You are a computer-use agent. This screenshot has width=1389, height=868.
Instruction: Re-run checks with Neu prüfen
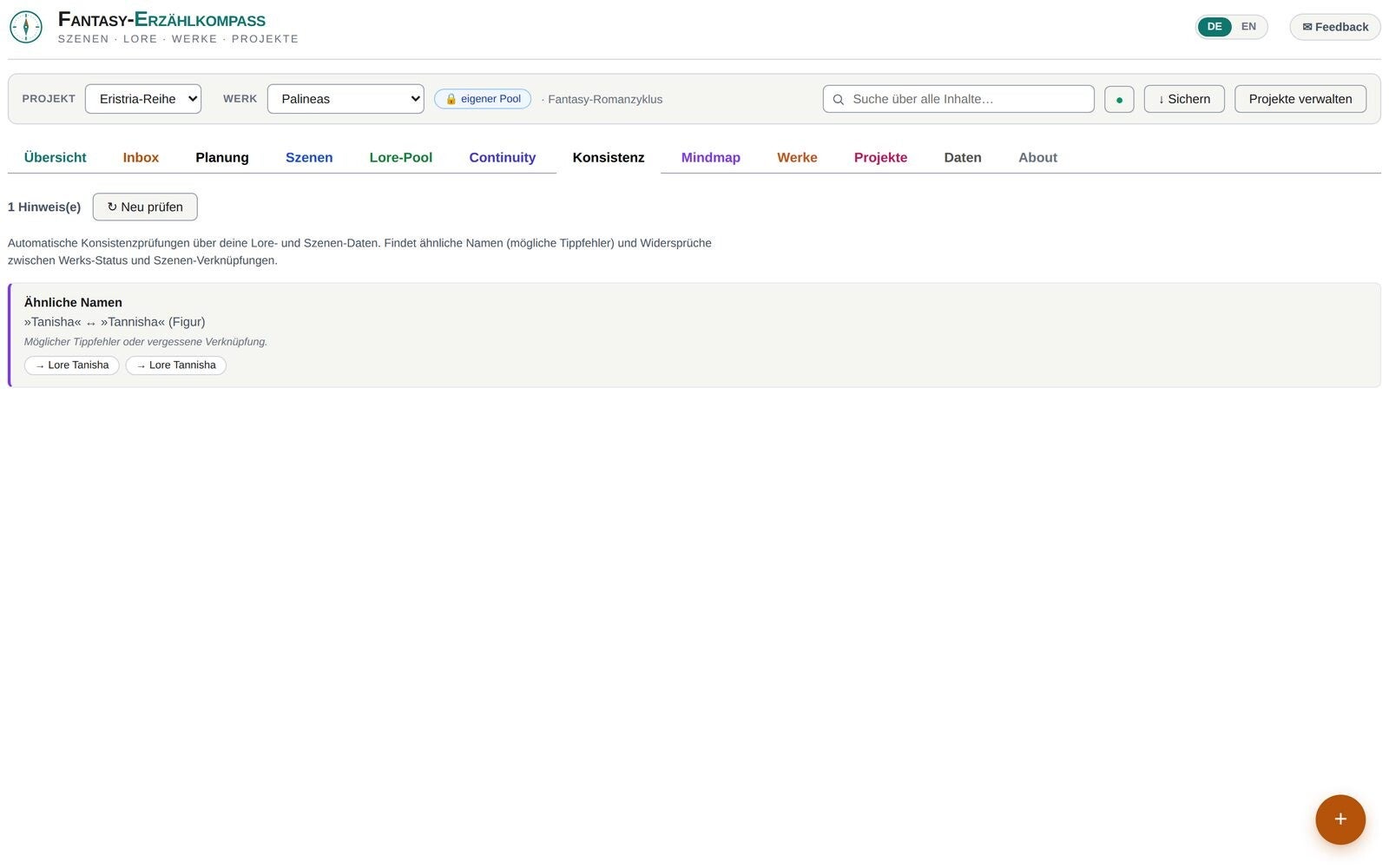point(145,207)
